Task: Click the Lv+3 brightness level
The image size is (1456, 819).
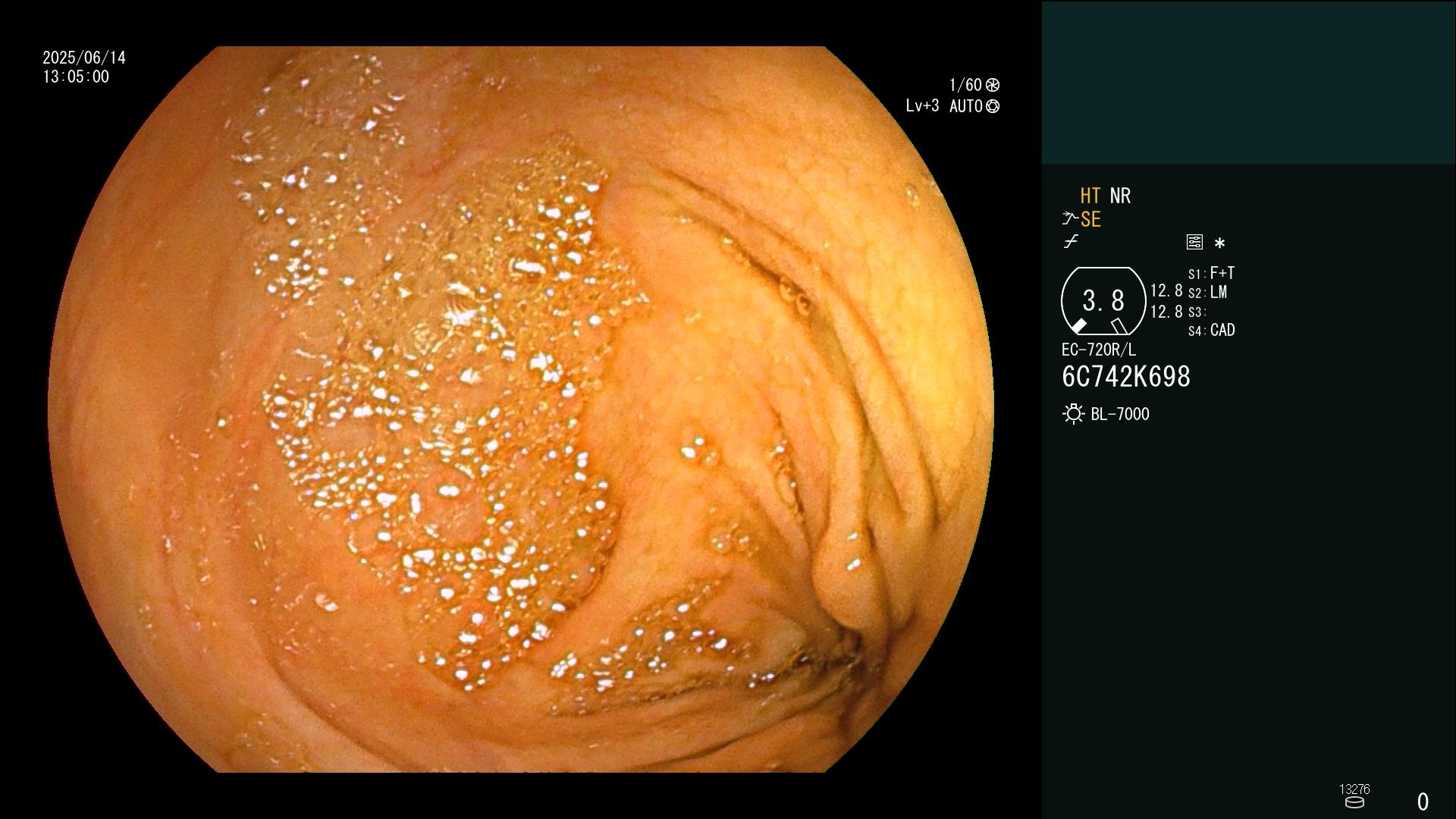Action: [922, 106]
